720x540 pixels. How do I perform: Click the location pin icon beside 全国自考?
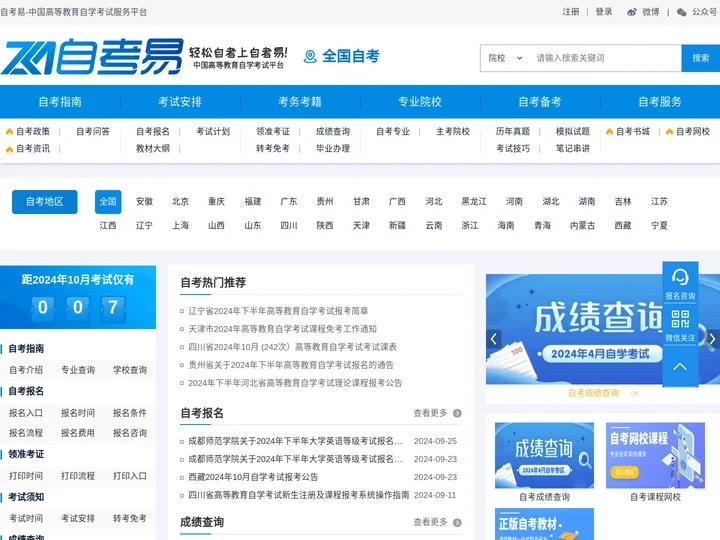point(310,56)
